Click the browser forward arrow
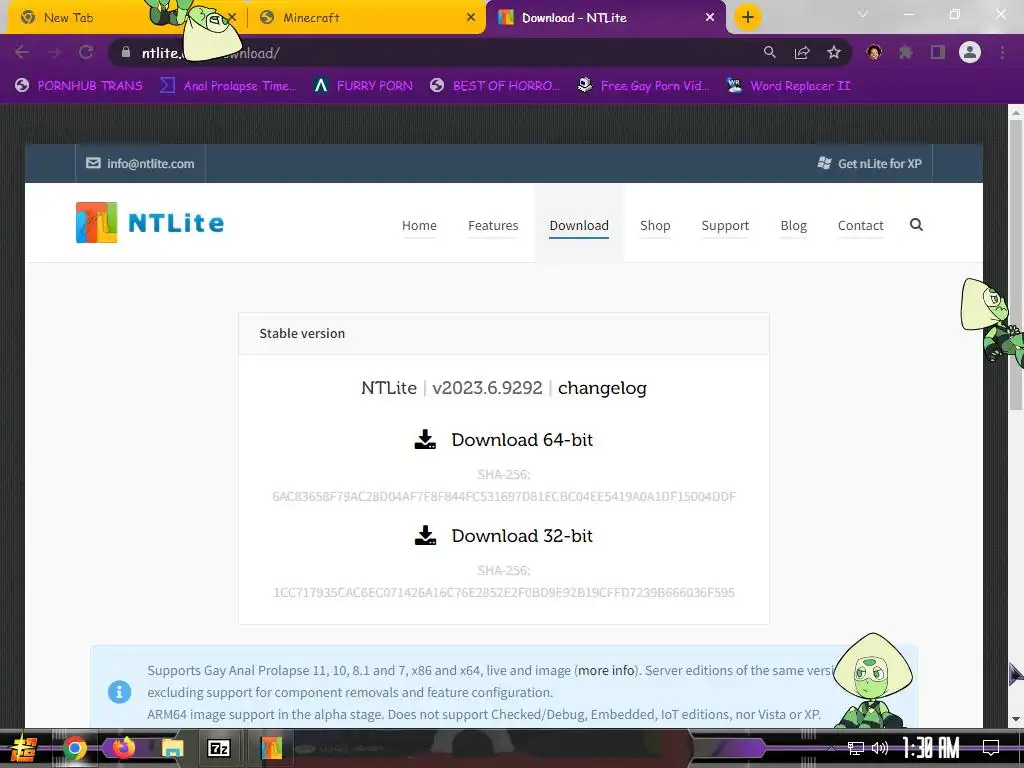 tap(54, 53)
